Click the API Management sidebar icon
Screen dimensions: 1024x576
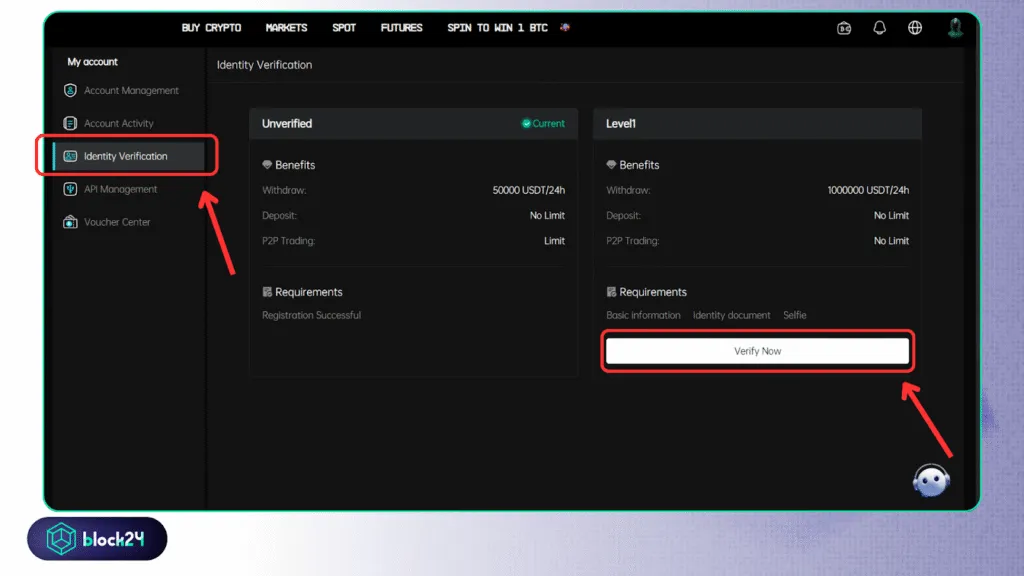[70, 189]
